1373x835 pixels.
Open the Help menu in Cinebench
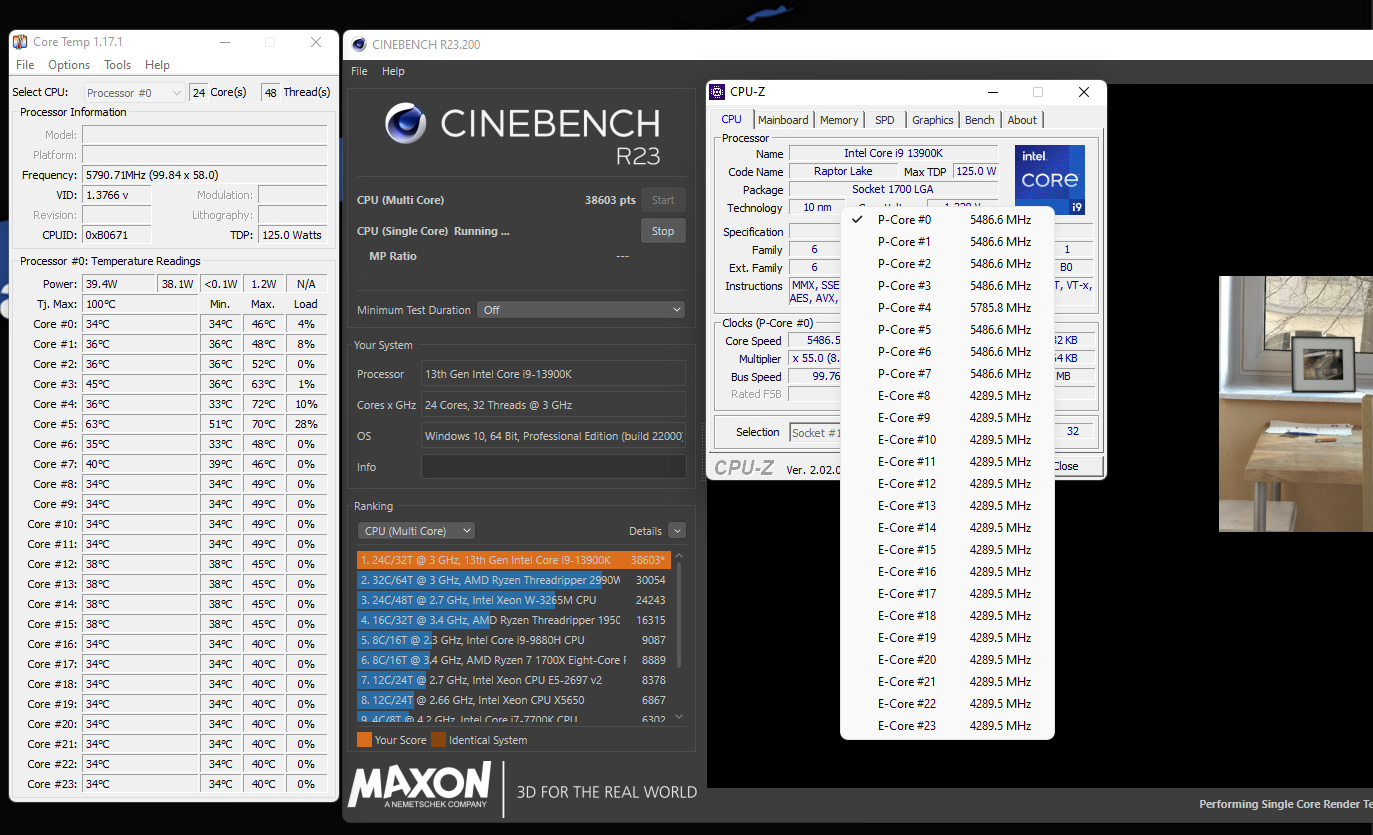pos(393,71)
